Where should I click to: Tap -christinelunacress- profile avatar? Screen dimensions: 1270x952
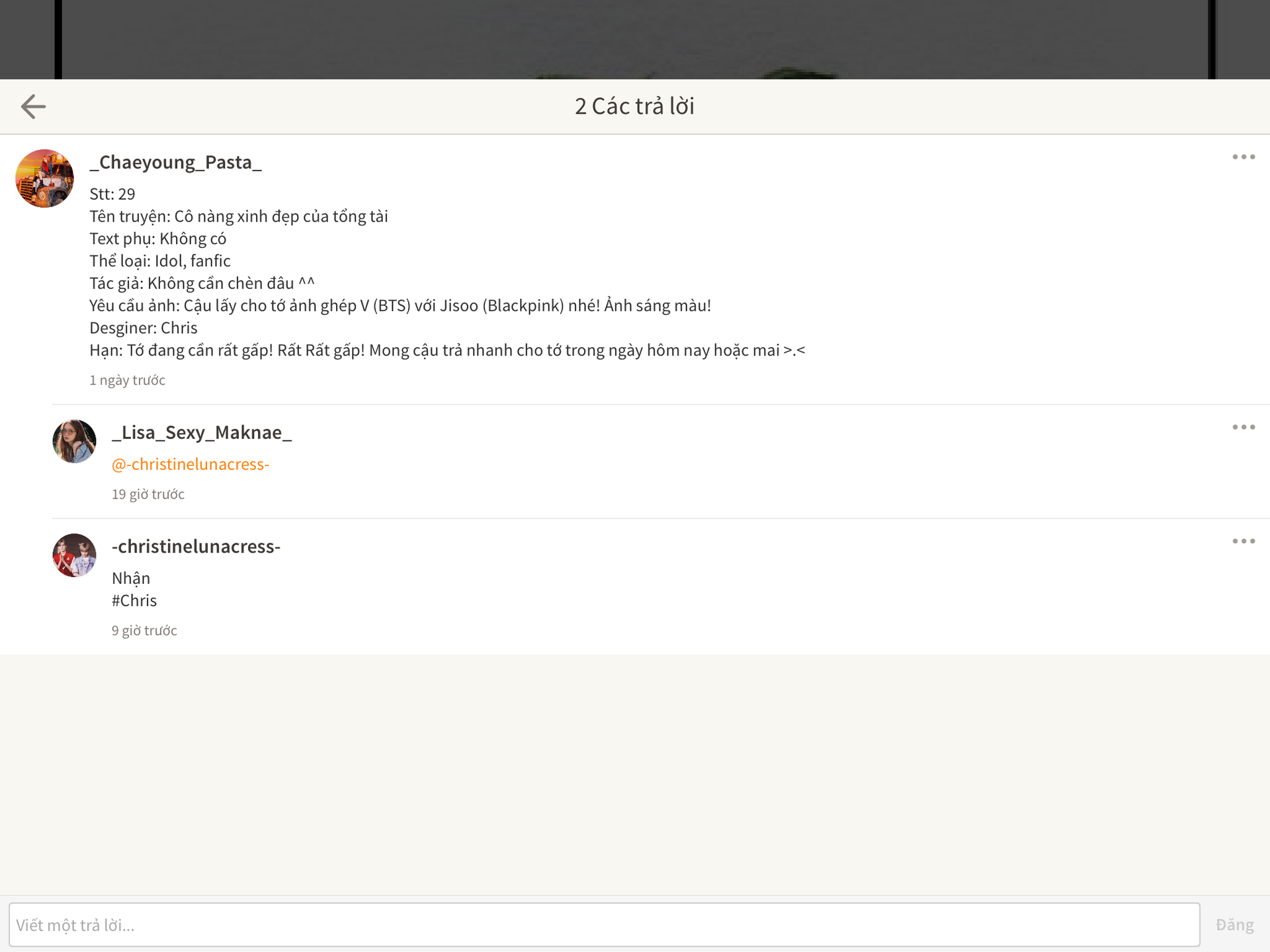click(74, 555)
